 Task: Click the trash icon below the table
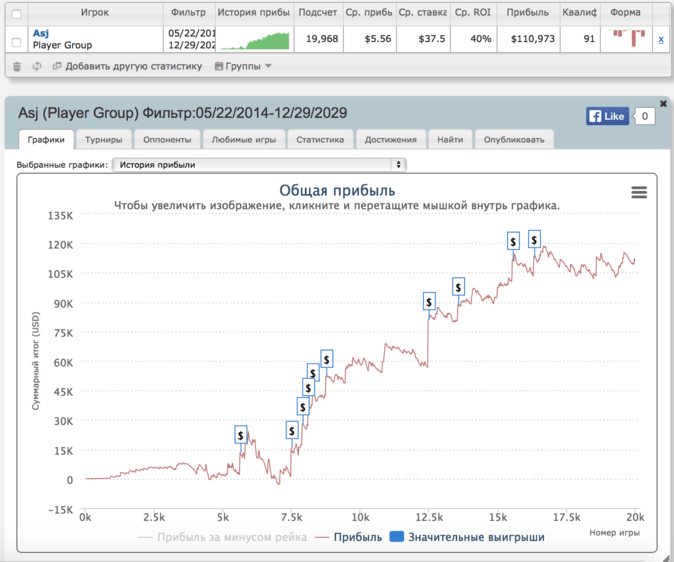pos(16,66)
